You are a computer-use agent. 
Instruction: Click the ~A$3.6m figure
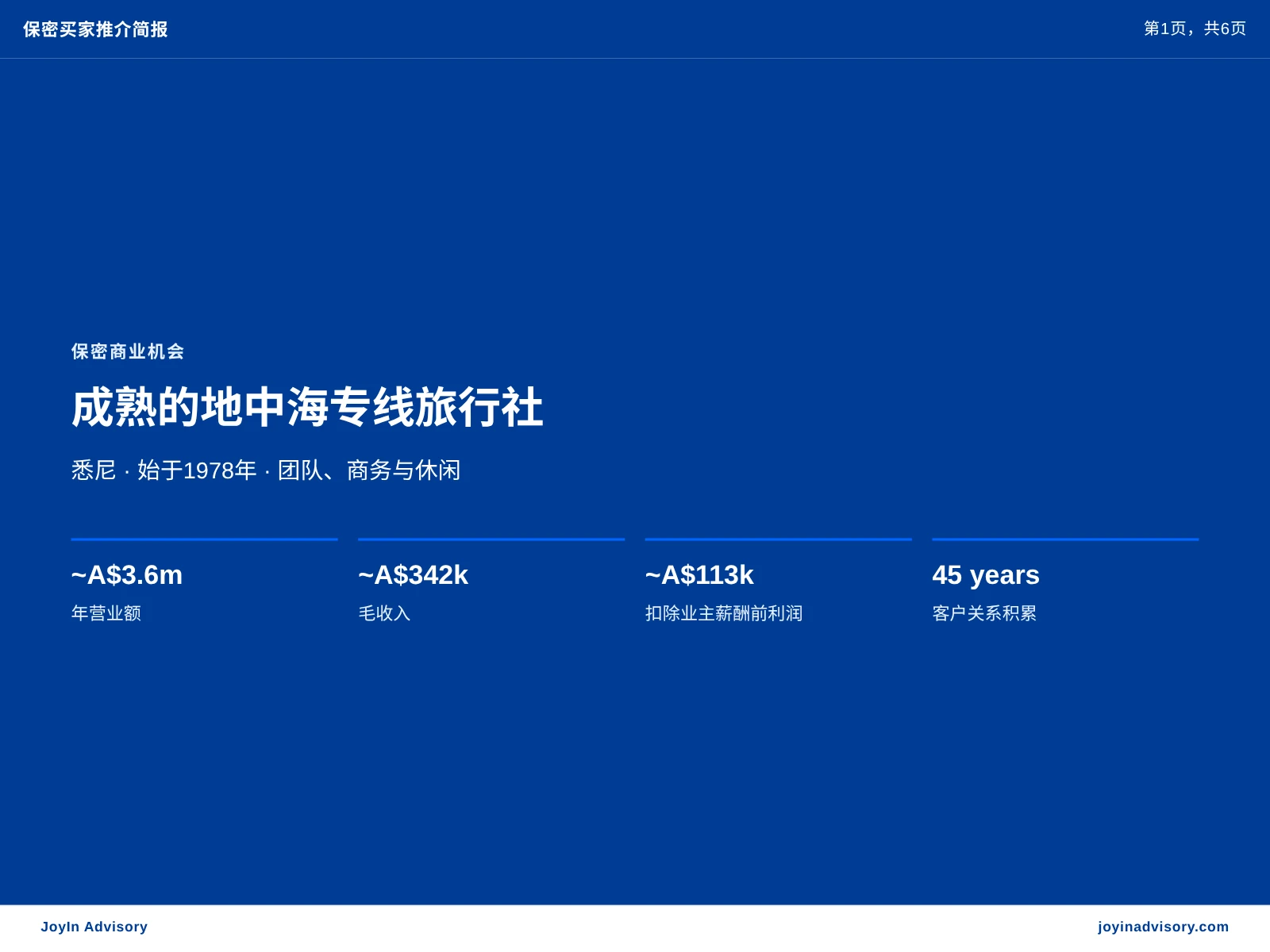127,574
